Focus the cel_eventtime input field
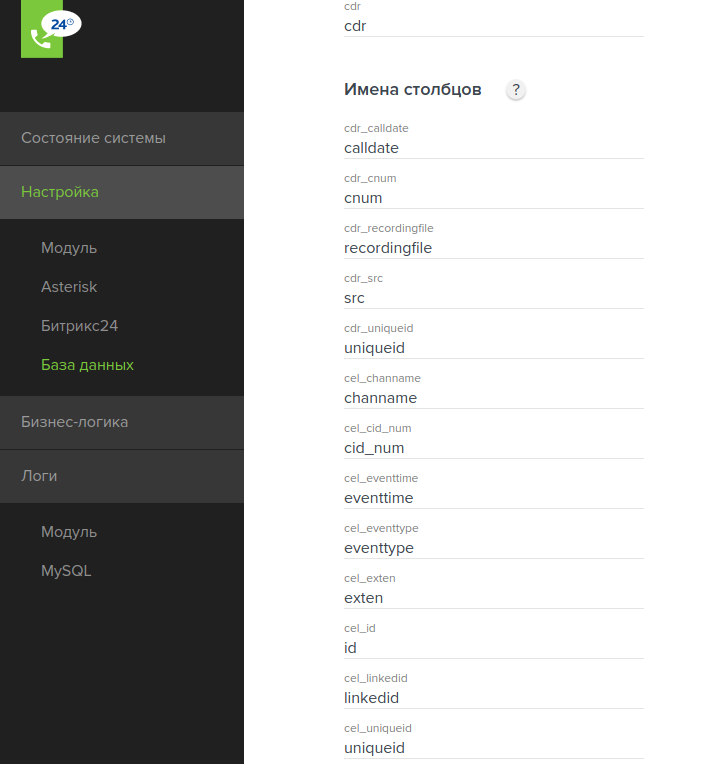The width and height of the screenshot is (728, 764). [x=494, y=498]
